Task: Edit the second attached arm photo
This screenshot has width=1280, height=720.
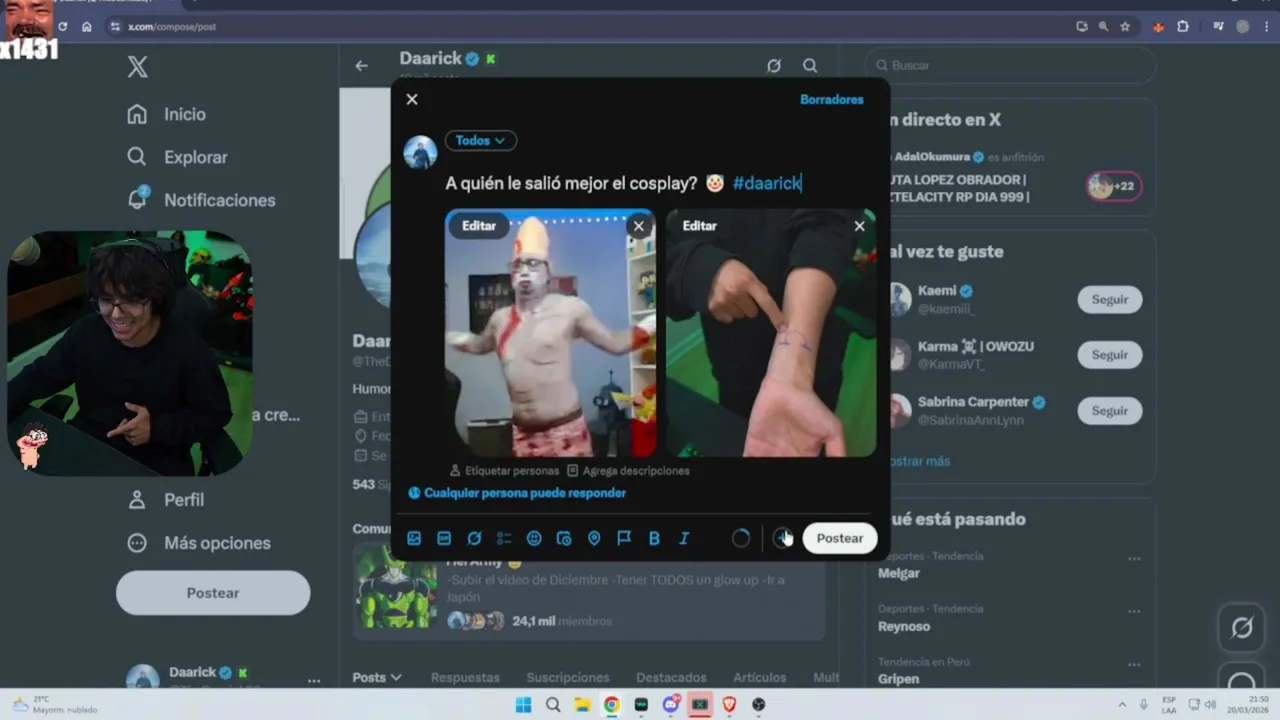Action: click(700, 226)
